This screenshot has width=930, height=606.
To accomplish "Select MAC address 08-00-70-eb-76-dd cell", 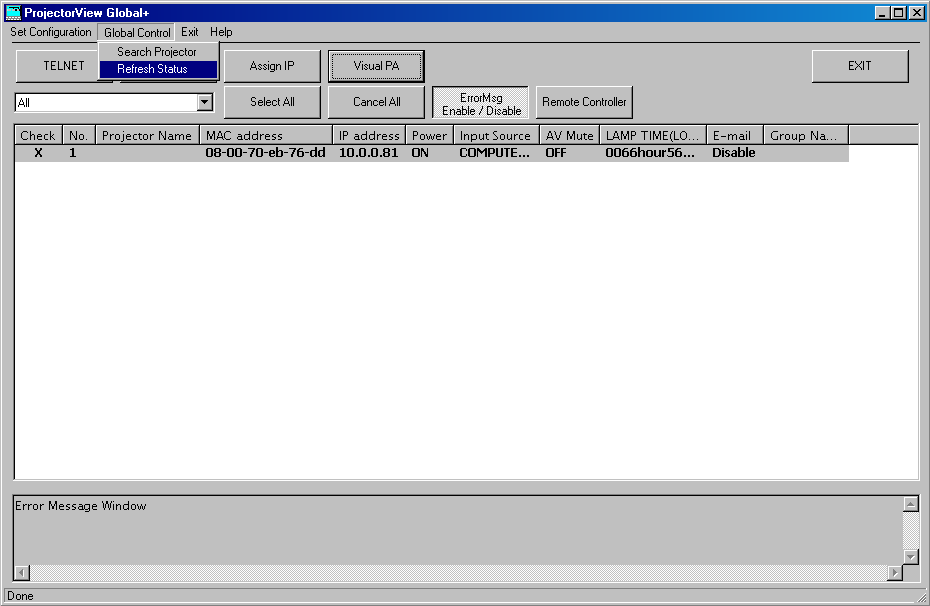I will [x=265, y=153].
